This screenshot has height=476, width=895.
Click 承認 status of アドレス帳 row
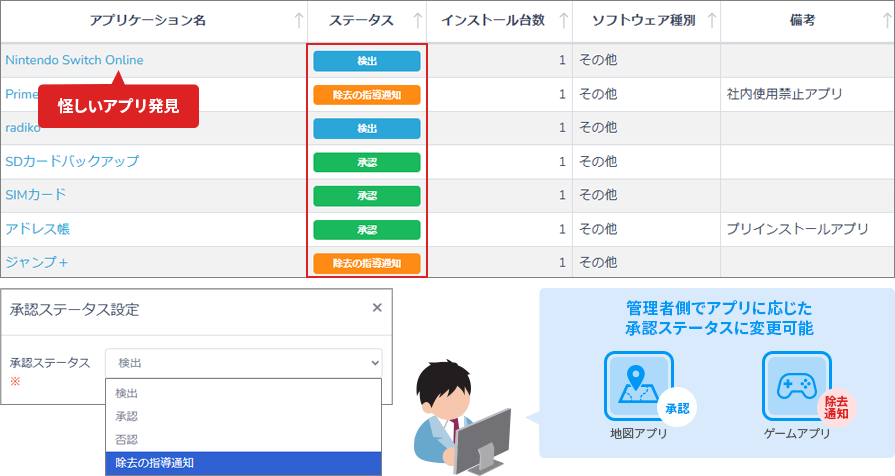pos(367,229)
